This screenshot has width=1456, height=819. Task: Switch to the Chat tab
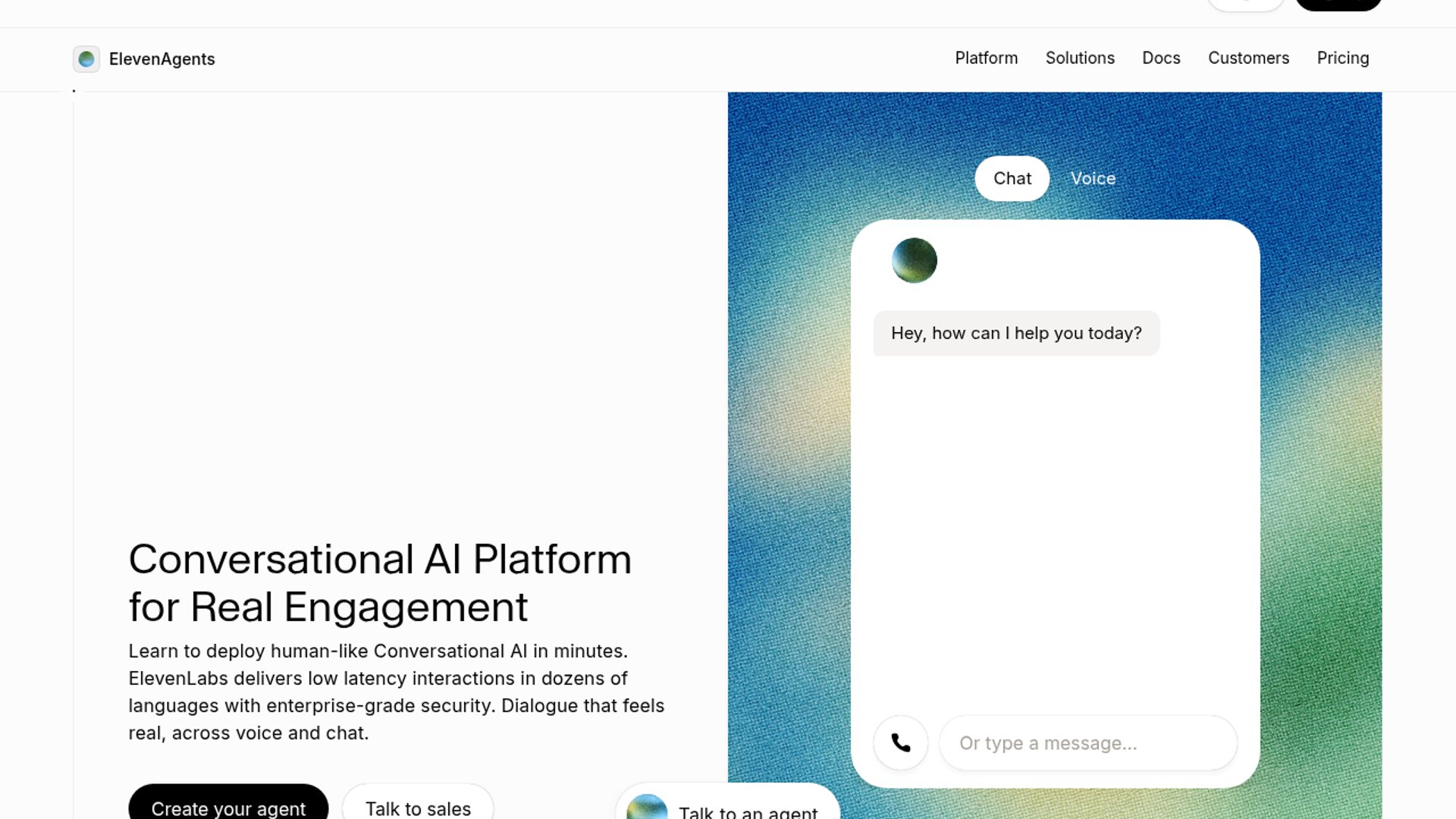[x=1012, y=179]
